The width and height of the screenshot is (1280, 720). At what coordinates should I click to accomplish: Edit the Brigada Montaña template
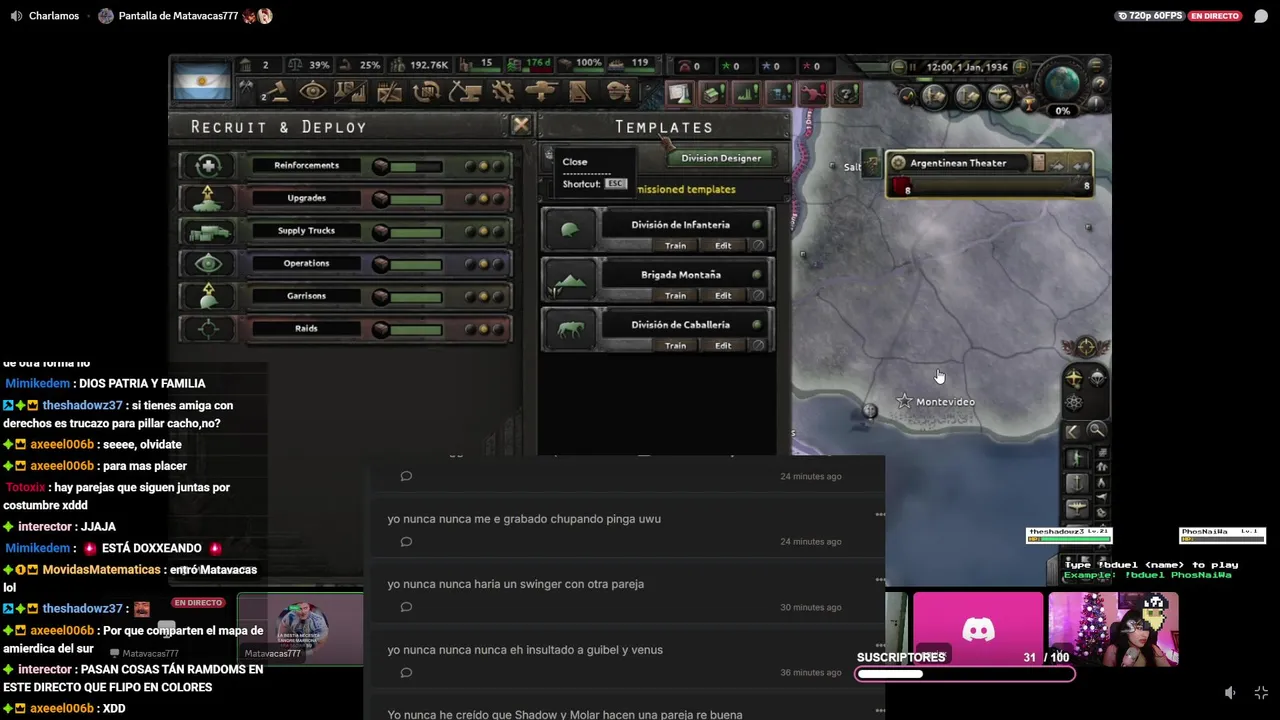click(x=723, y=296)
